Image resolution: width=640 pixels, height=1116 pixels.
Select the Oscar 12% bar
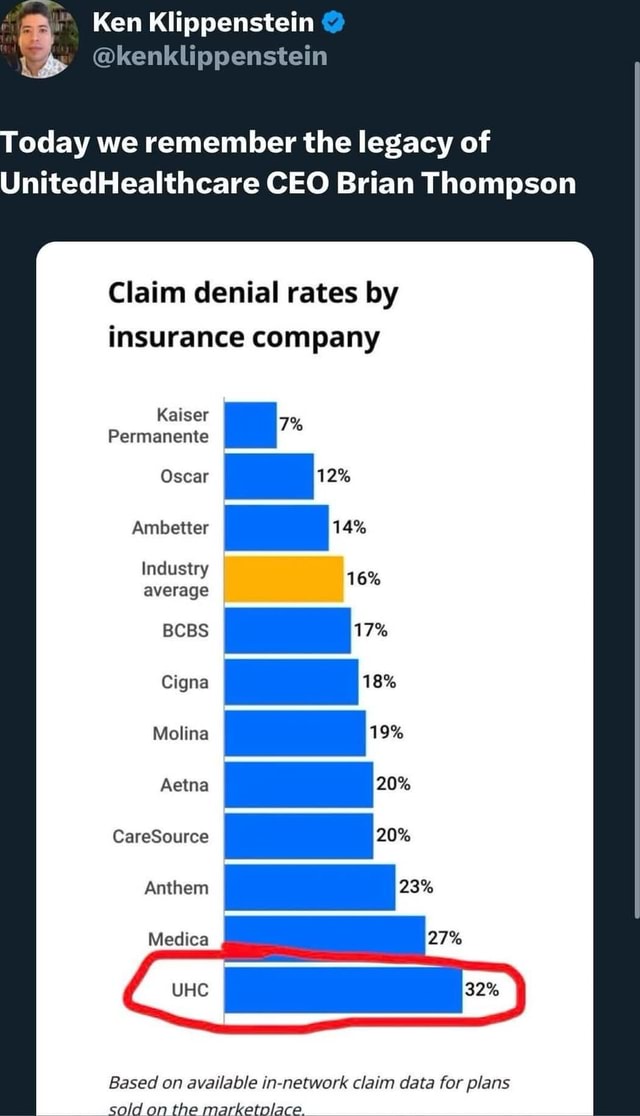269,476
